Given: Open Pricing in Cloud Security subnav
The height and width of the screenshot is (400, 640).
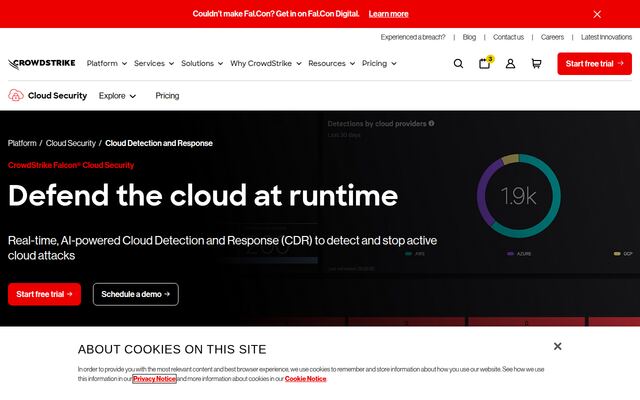Looking at the screenshot, I should 167,96.
